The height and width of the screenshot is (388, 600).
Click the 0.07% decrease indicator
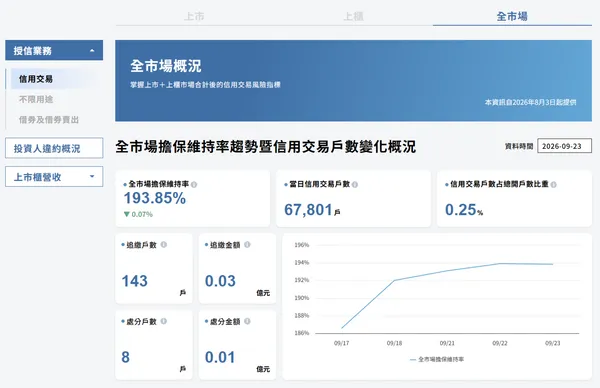pos(138,214)
